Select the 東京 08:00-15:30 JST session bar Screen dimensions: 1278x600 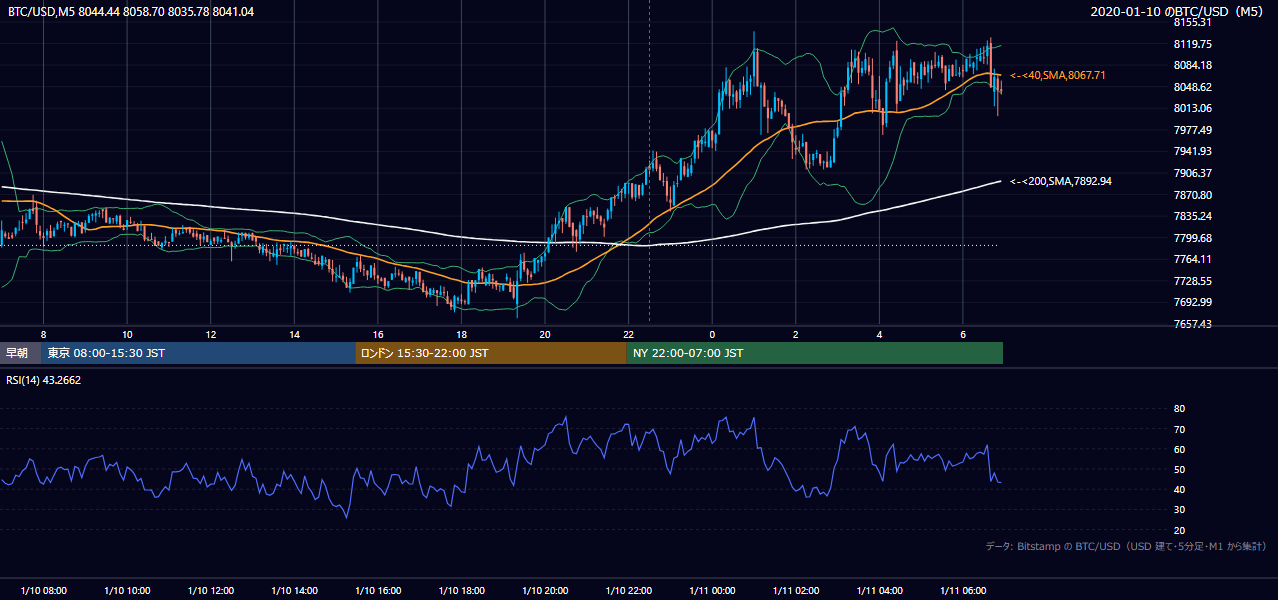(198, 353)
